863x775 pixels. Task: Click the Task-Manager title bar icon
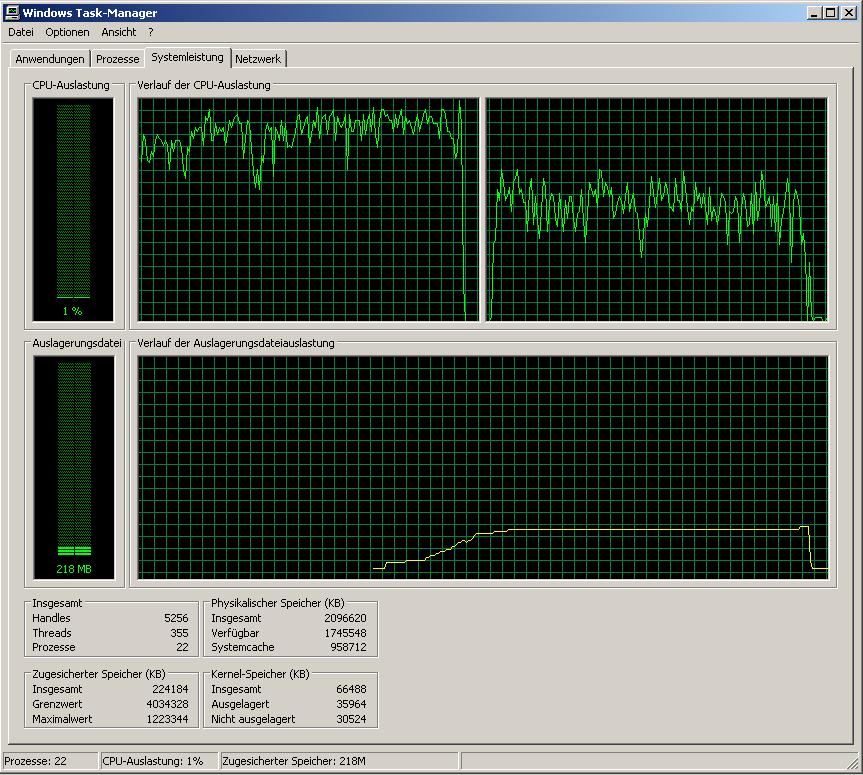(12, 12)
